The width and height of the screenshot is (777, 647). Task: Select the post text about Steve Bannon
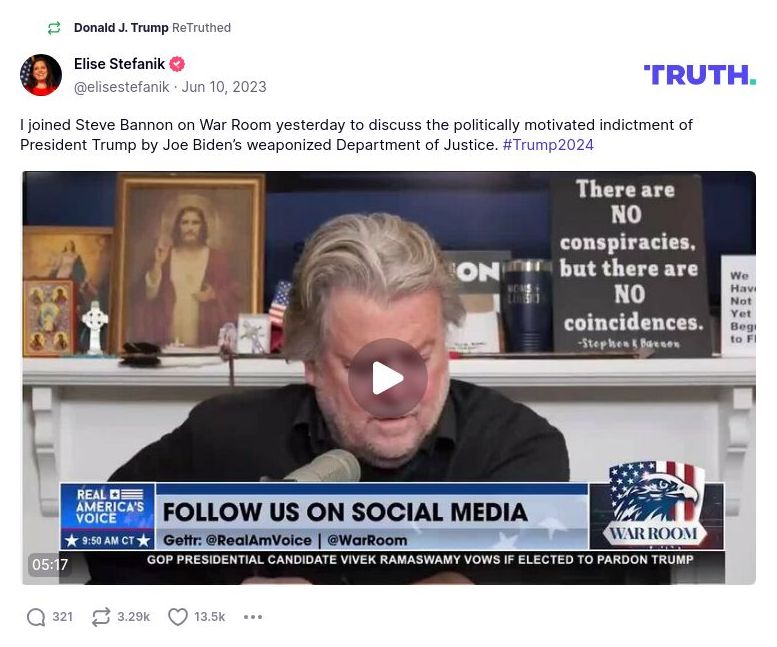pyautogui.click(x=356, y=135)
